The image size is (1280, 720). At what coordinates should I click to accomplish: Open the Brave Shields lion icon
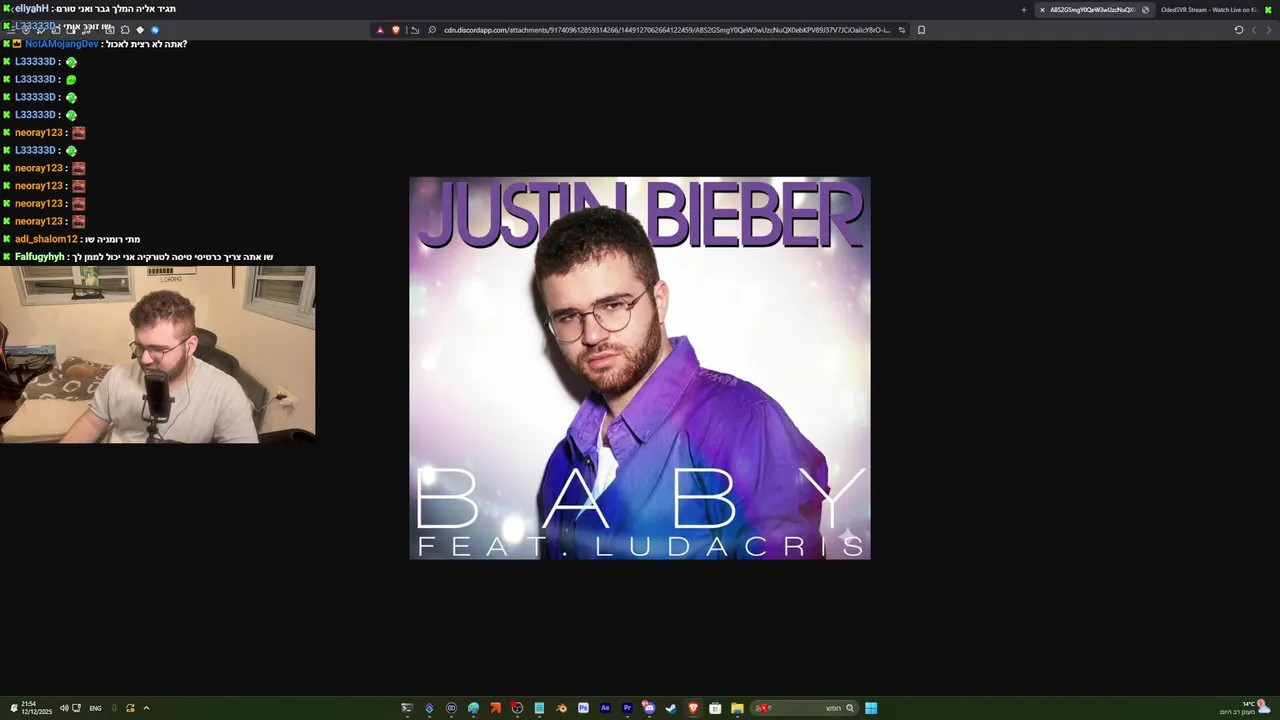pos(396,30)
